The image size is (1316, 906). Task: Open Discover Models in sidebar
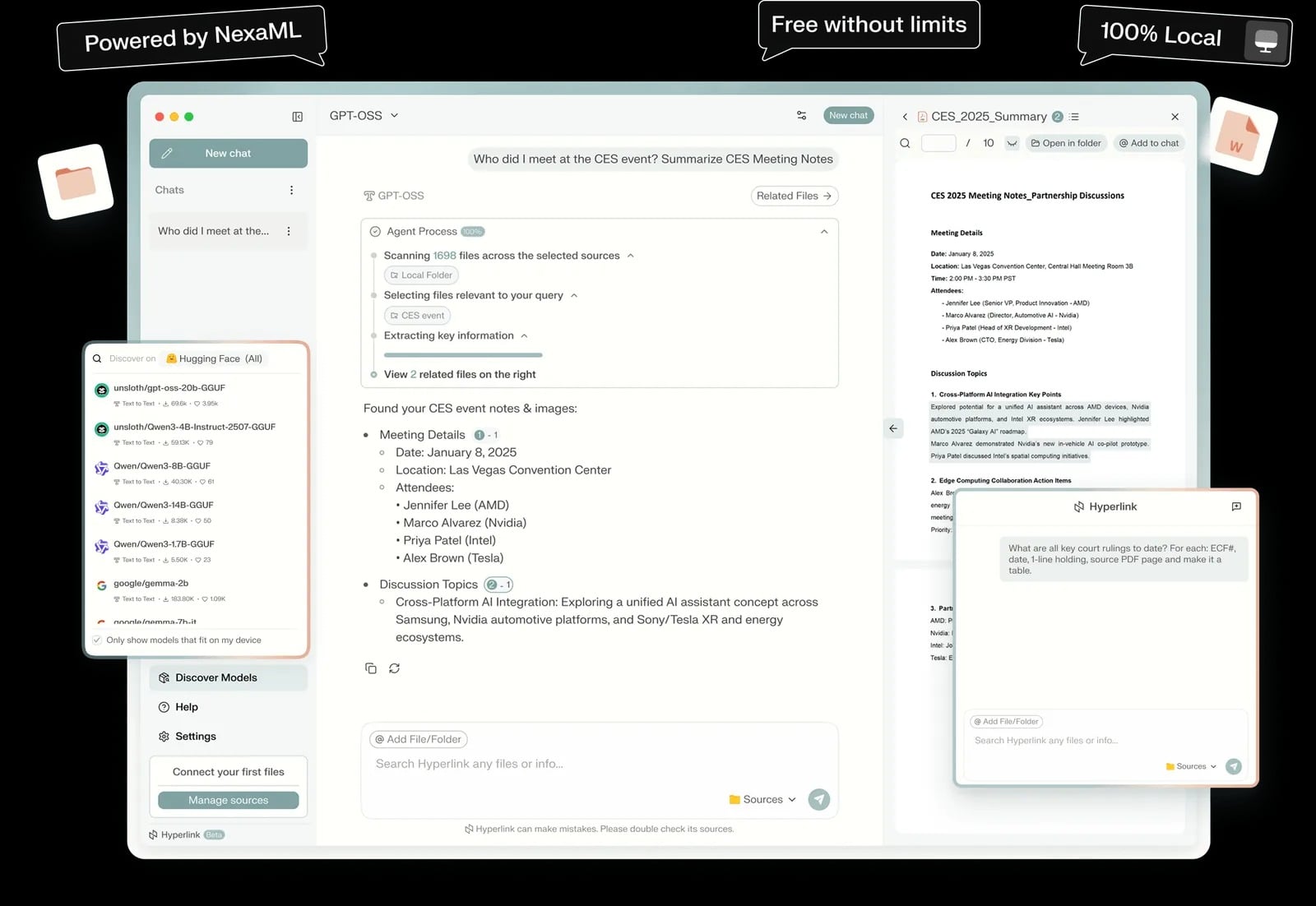pos(215,677)
